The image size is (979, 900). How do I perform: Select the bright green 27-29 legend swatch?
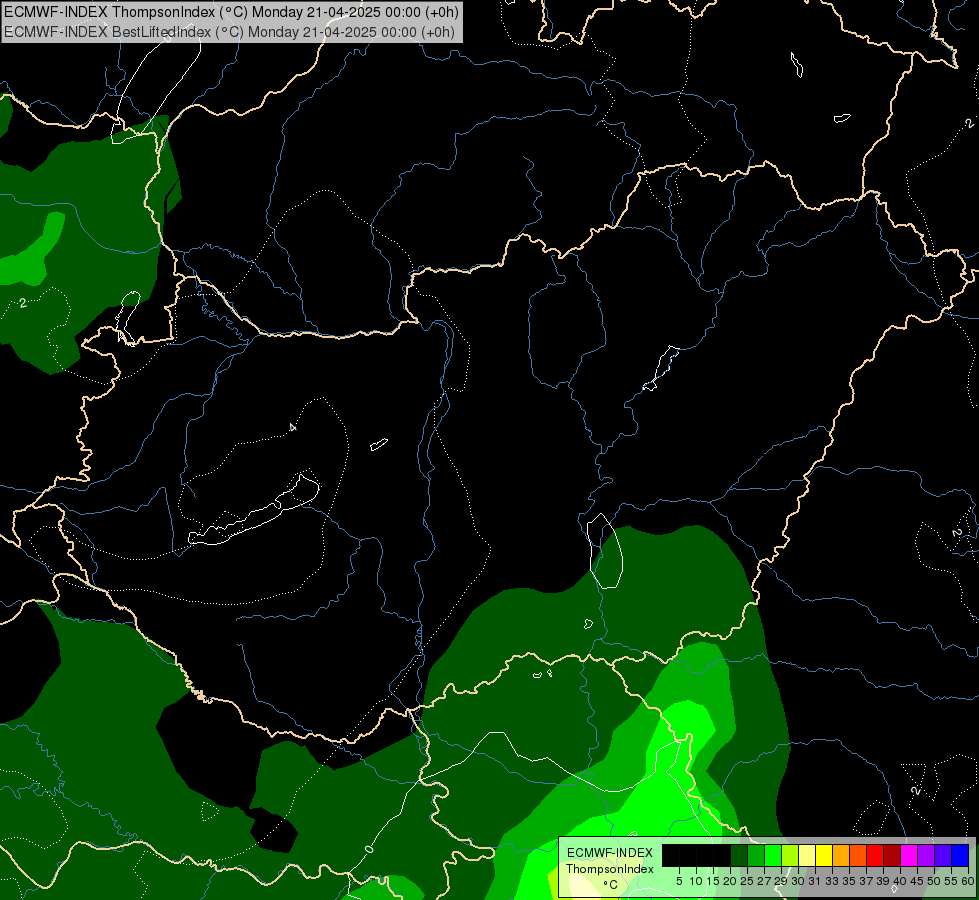773,855
